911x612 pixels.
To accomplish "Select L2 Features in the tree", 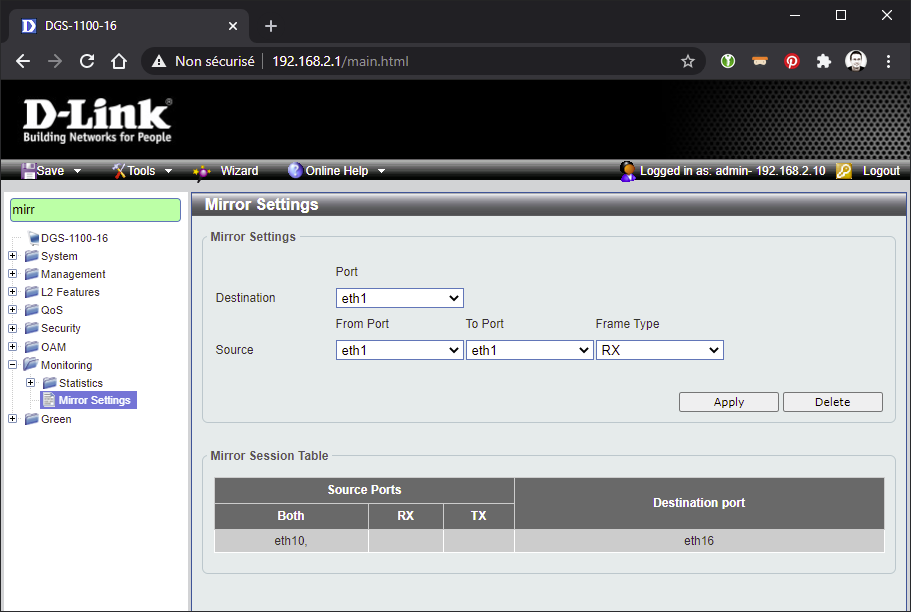I will pos(70,292).
